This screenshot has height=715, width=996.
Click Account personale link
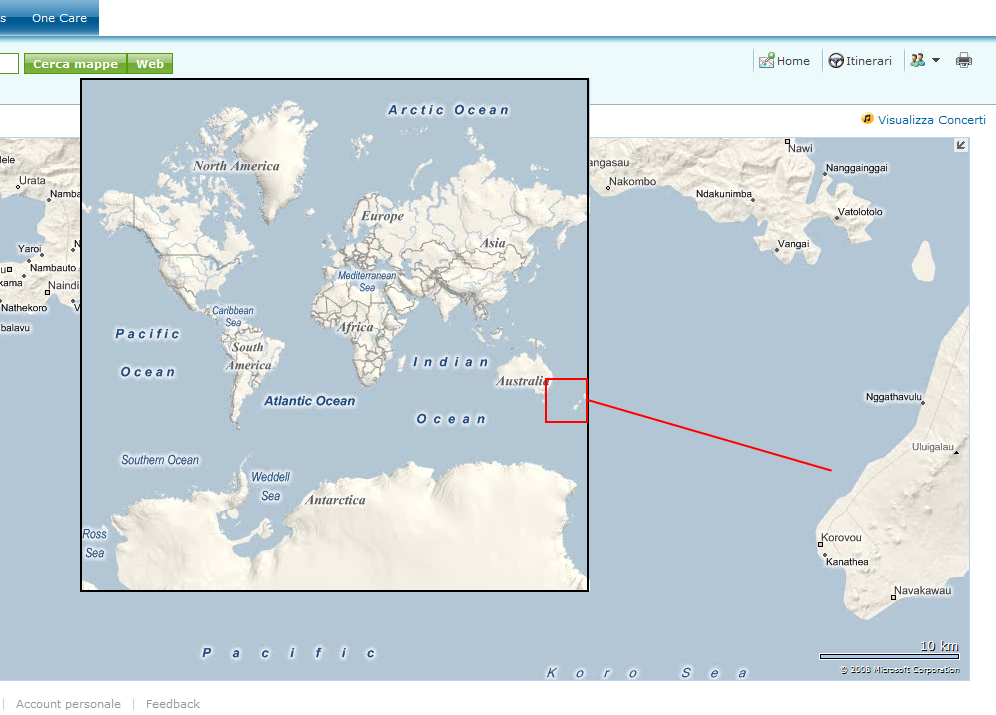[x=68, y=704]
